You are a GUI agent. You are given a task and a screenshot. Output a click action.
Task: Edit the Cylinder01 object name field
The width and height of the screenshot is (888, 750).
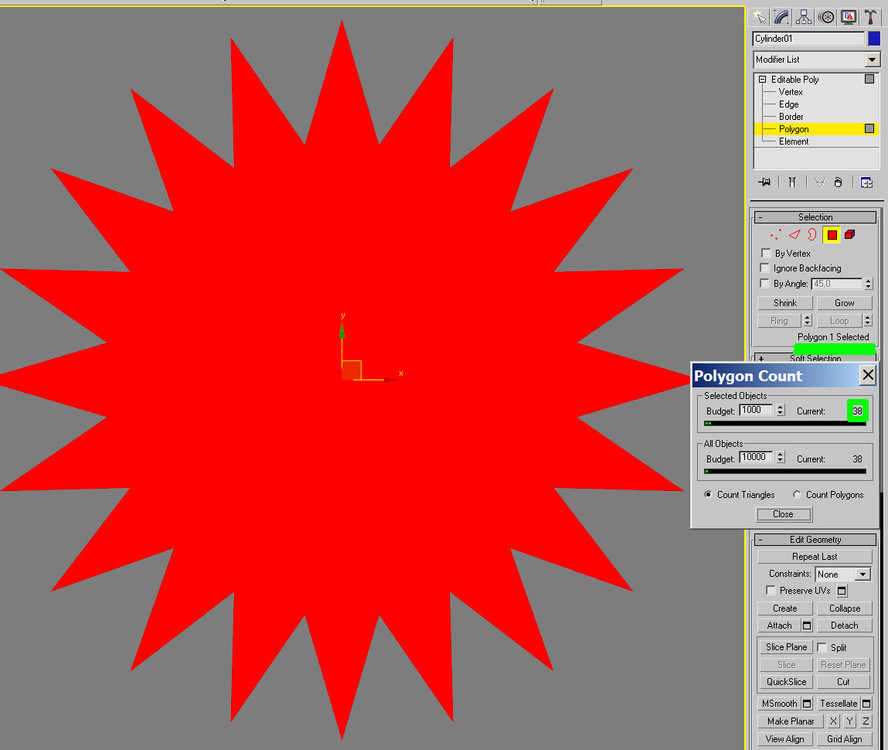[x=809, y=39]
